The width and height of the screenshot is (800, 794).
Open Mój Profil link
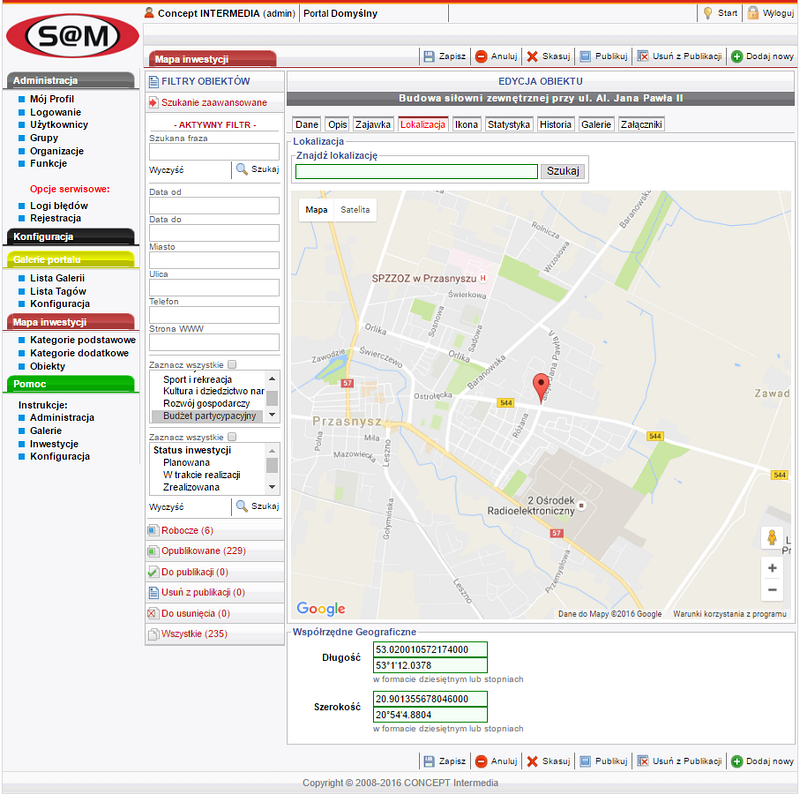point(52,99)
